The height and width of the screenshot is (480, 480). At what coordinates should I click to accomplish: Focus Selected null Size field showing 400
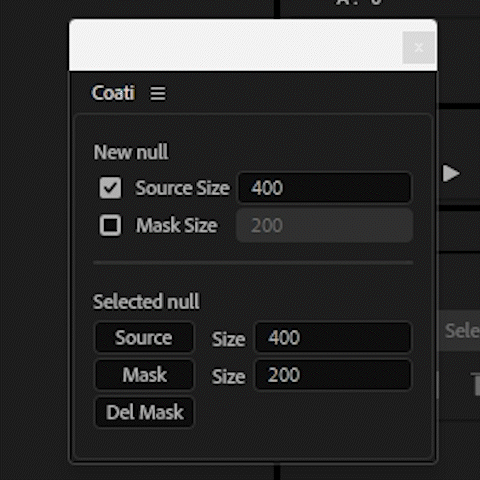(333, 337)
